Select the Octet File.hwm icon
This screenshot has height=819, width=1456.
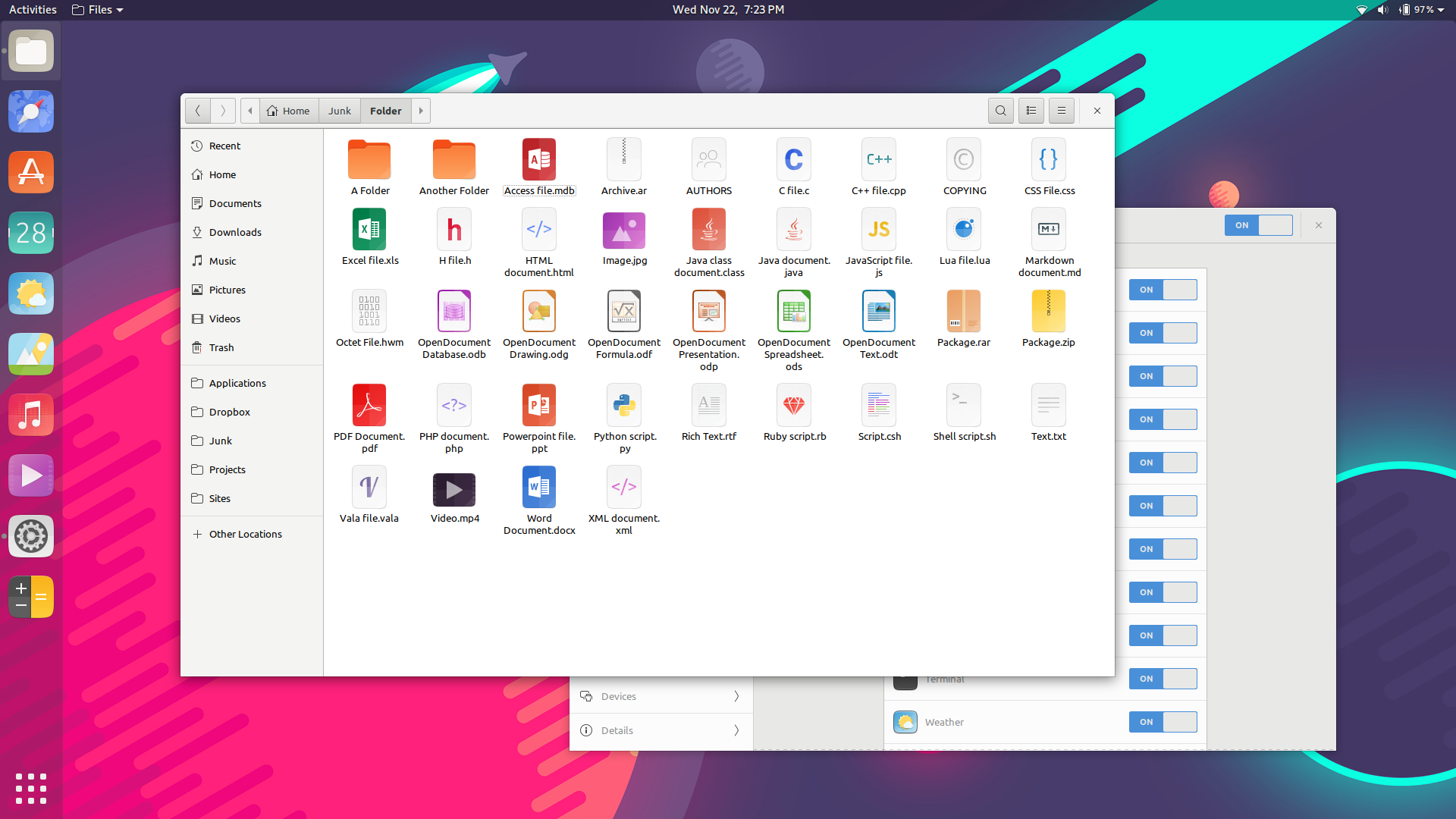[369, 311]
